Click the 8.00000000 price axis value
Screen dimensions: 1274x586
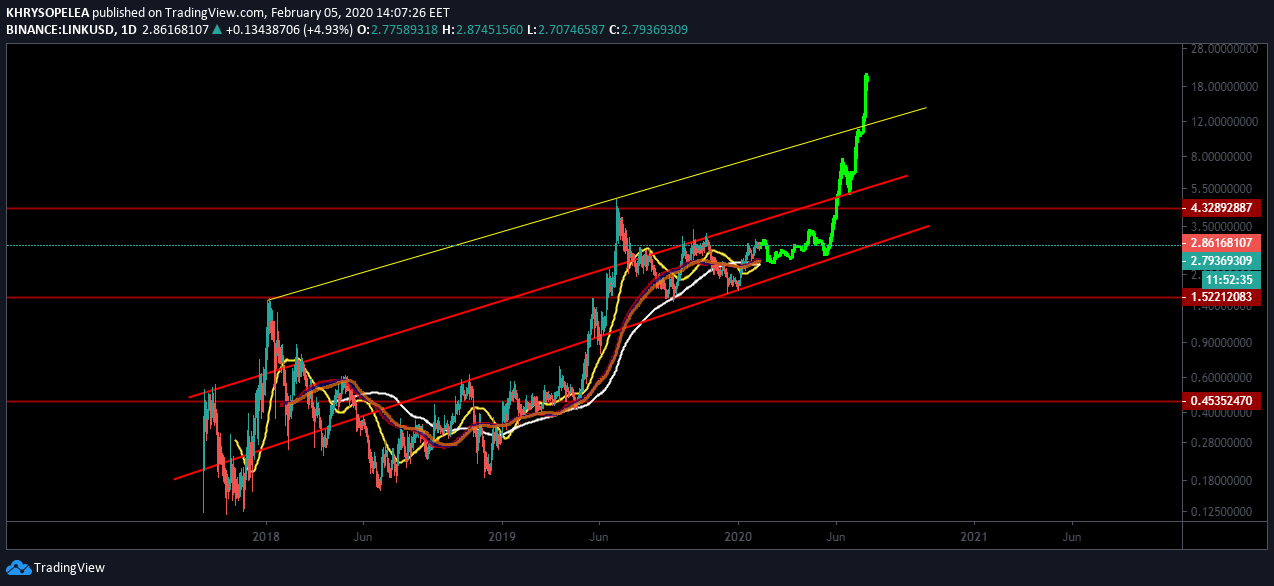point(1222,157)
